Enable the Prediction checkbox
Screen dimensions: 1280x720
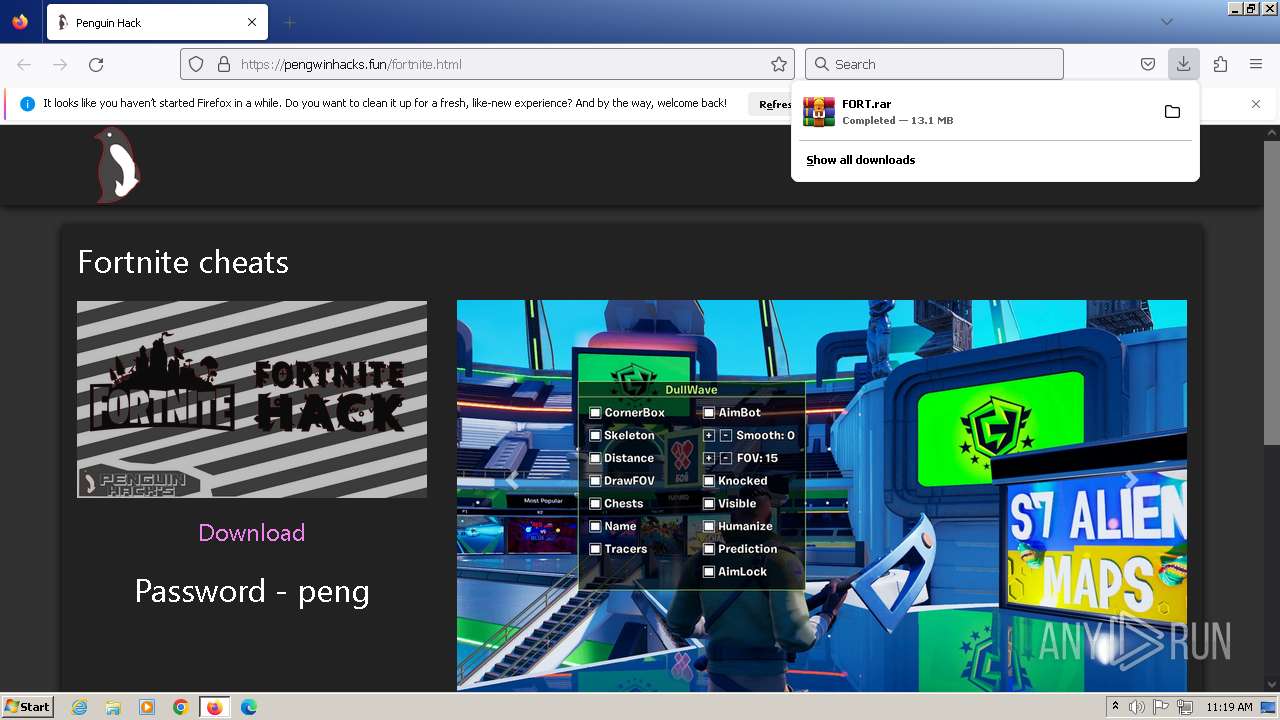click(x=709, y=549)
